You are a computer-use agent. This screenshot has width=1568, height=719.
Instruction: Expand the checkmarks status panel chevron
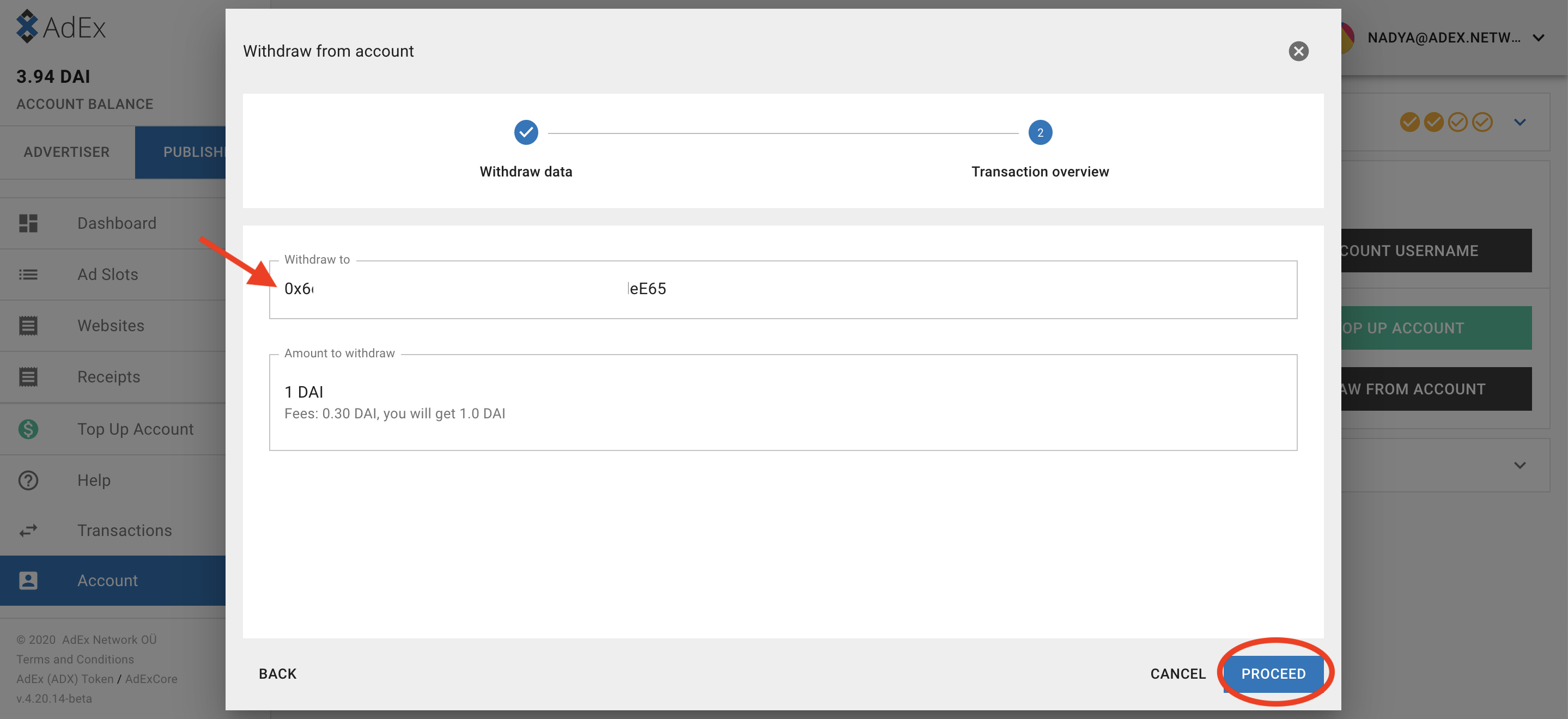[x=1520, y=123]
